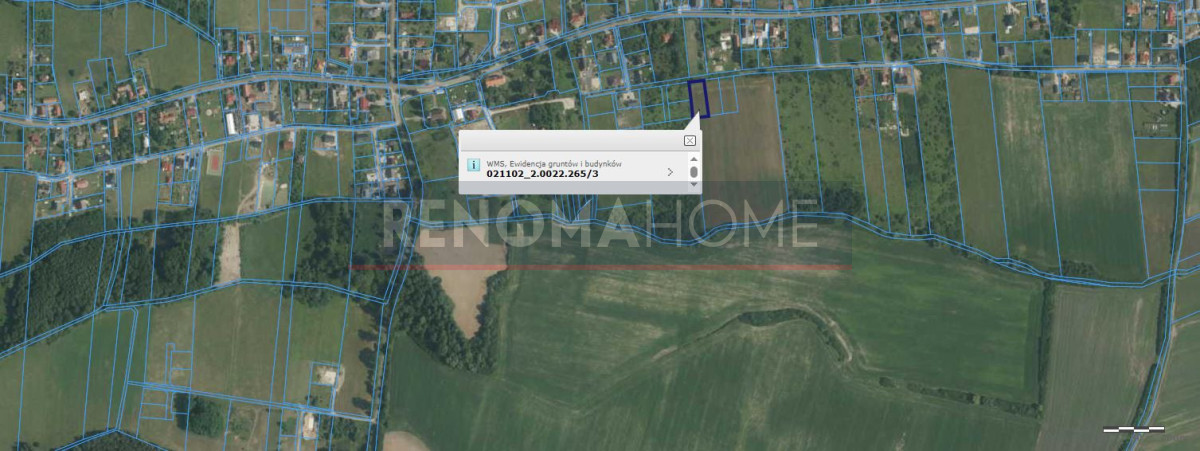Click the RENOMA HOME watermark logo
Image resolution: width=1200 pixels, height=451 pixels.
(600, 225)
